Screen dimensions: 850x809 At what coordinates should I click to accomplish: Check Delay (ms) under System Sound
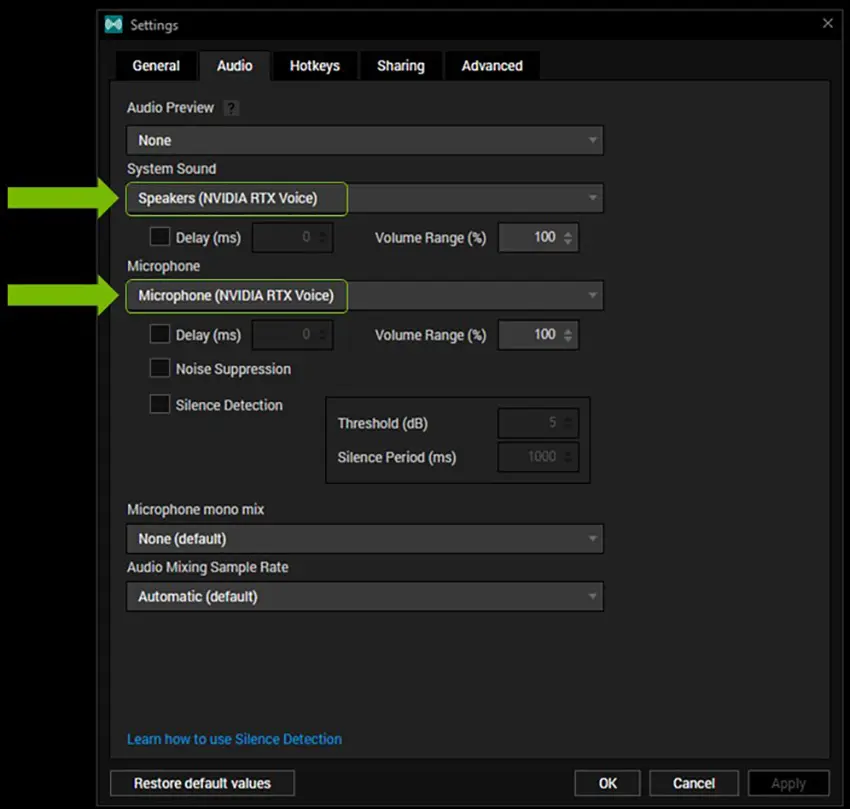[159, 237]
